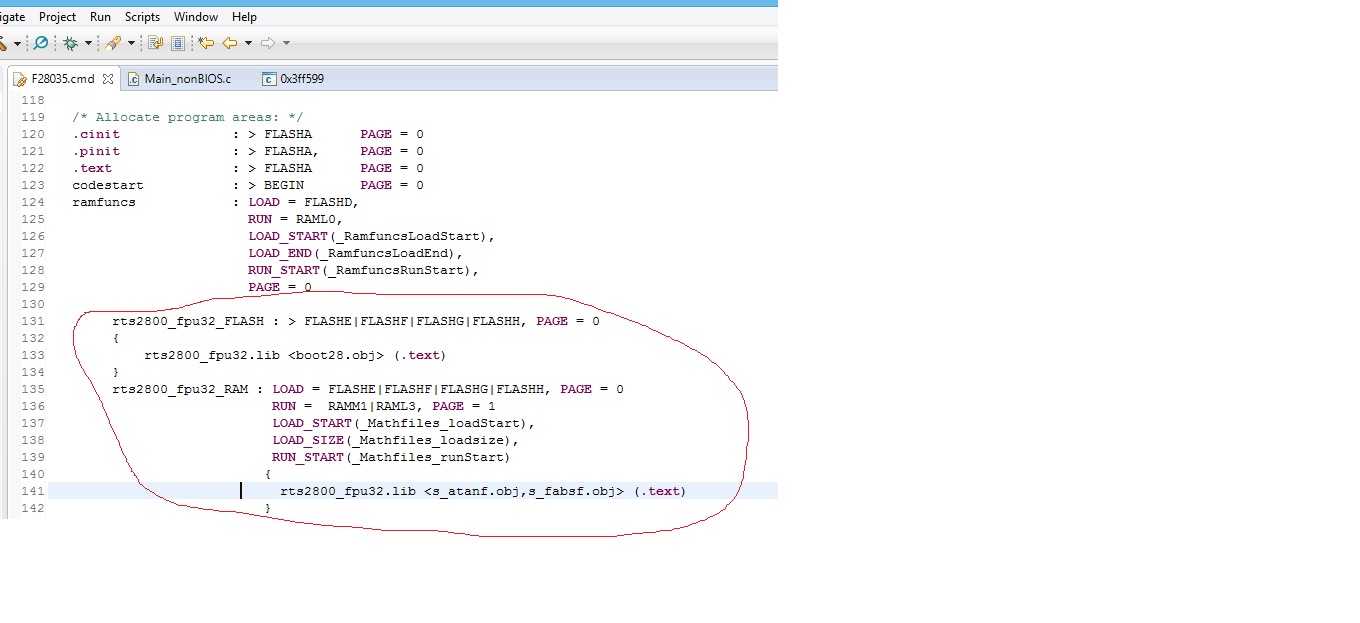Expand the Debug icon dropdown arrow
Screen dimensions: 1360x623
tap(88, 44)
